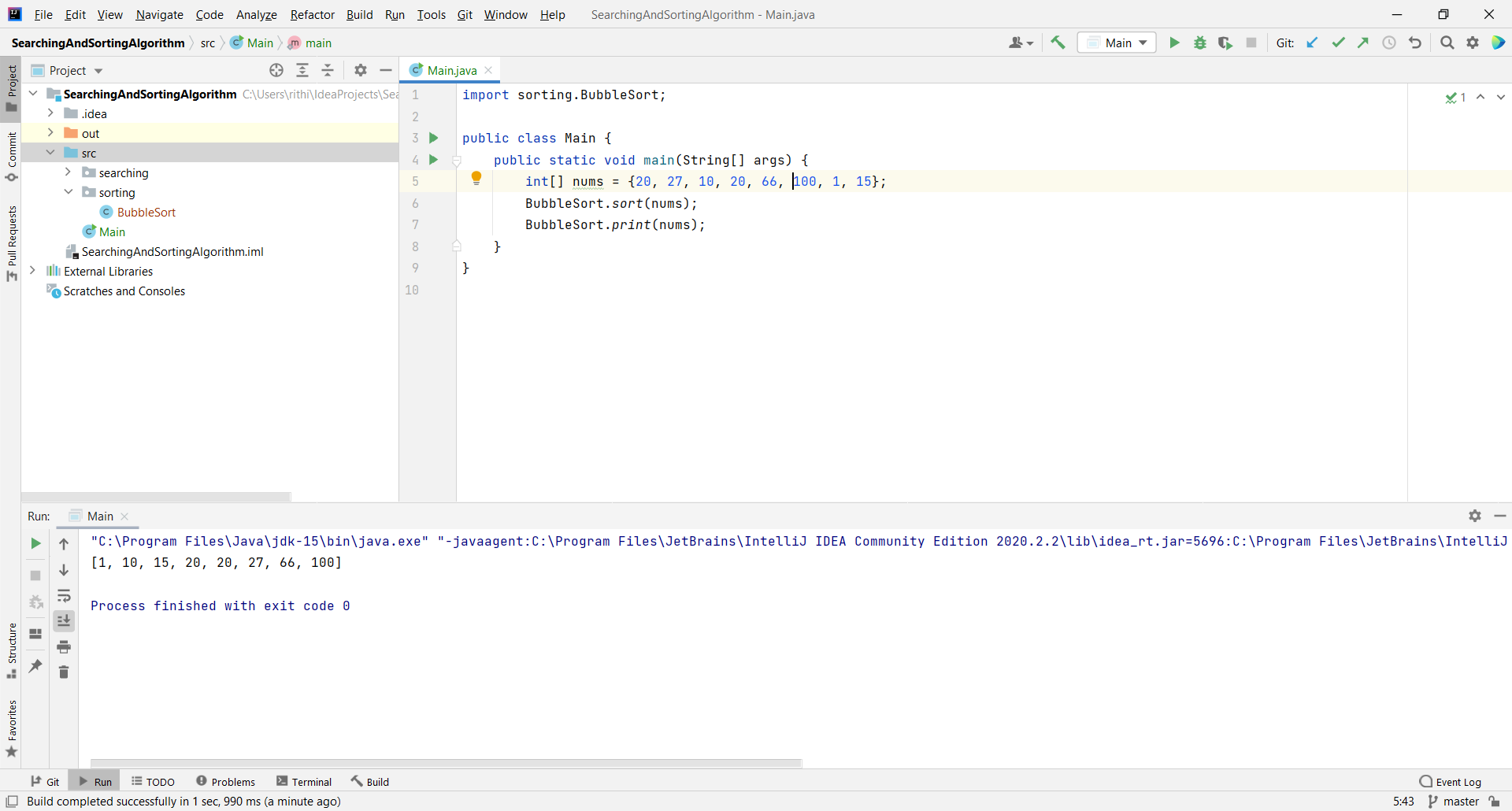Toggle Structure tool window side tab

[11, 650]
